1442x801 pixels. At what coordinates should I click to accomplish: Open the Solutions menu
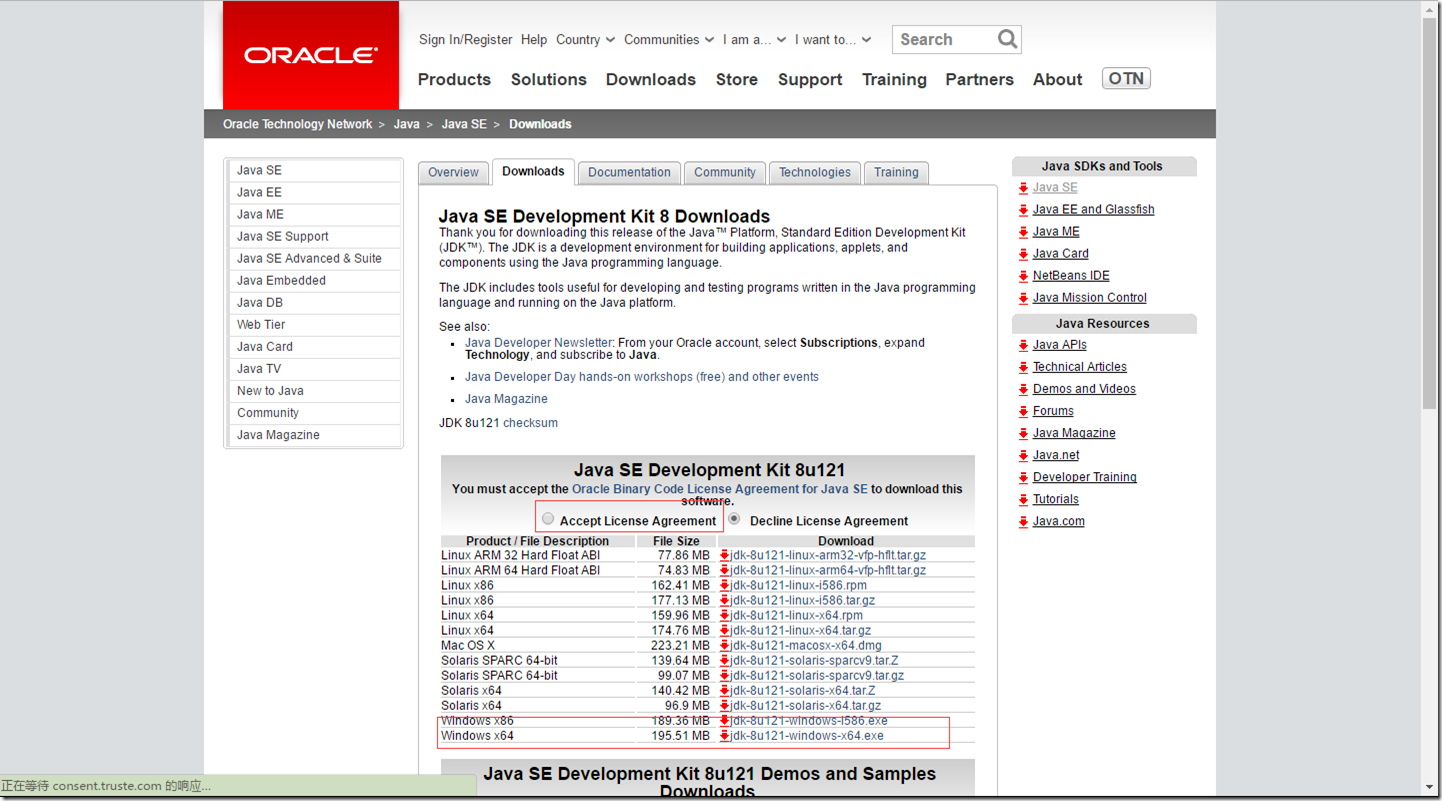point(548,79)
